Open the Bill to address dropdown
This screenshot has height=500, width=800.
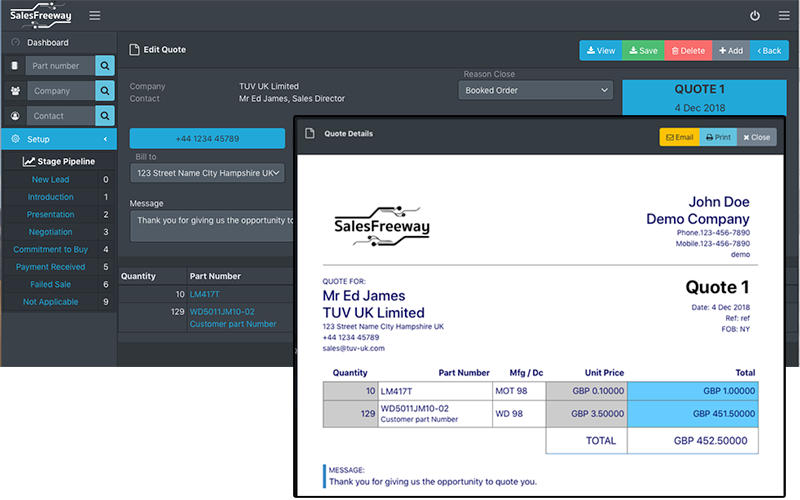(207, 173)
